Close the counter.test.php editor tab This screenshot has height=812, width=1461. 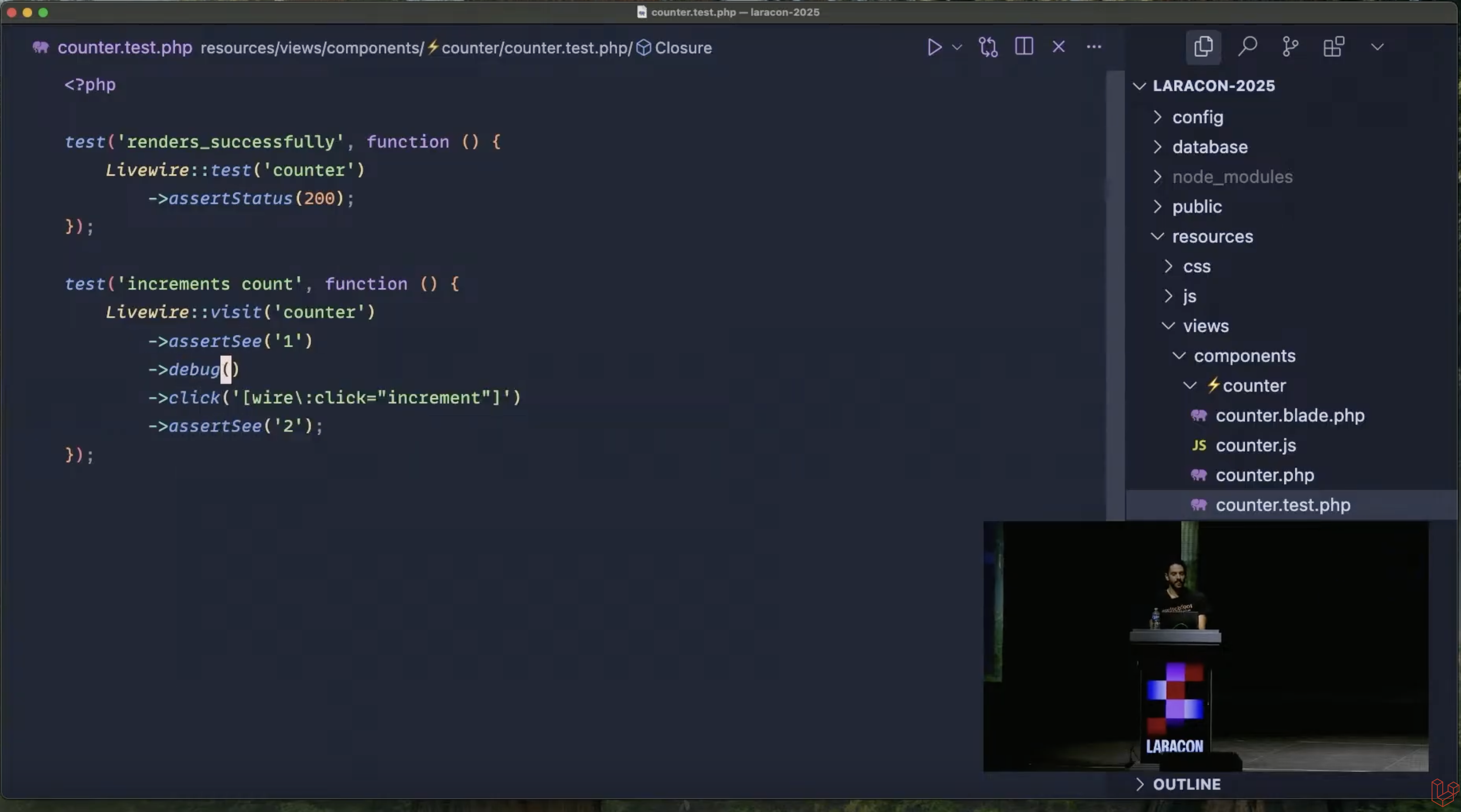(x=1058, y=47)
